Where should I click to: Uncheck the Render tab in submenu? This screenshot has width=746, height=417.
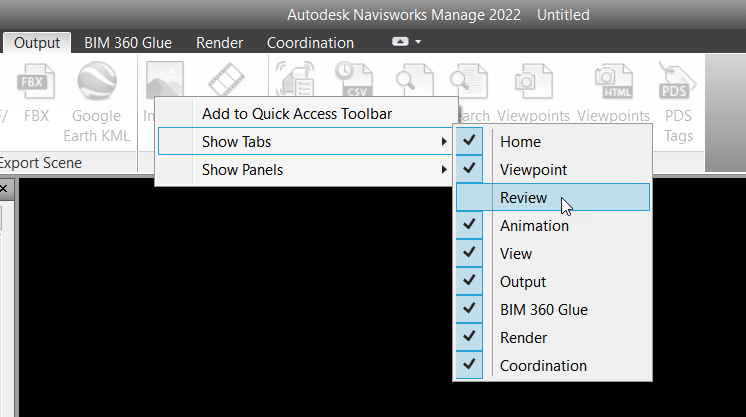(553, 338)
